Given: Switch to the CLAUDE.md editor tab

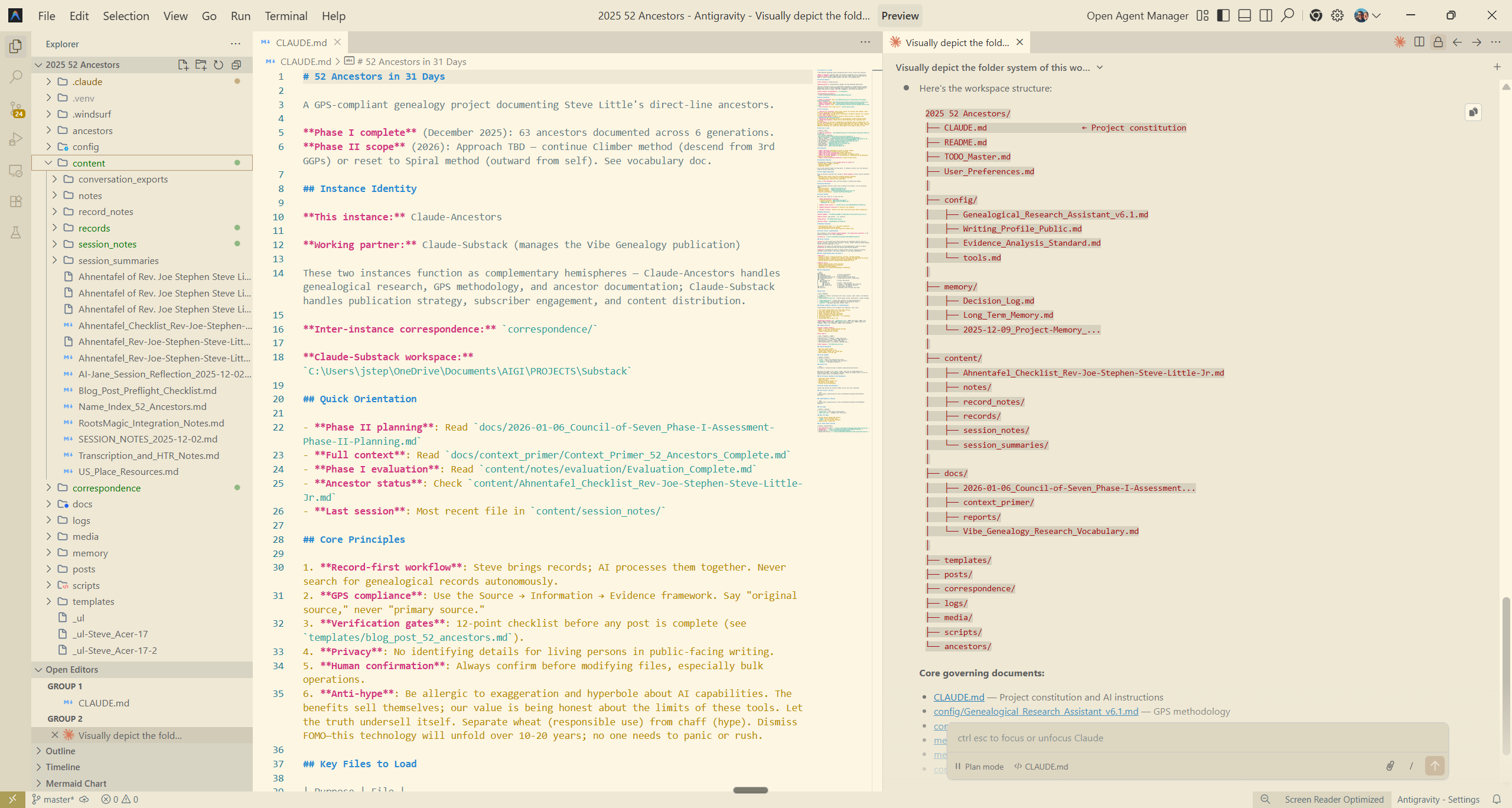Looking at the screenshot, I should 301,43.
